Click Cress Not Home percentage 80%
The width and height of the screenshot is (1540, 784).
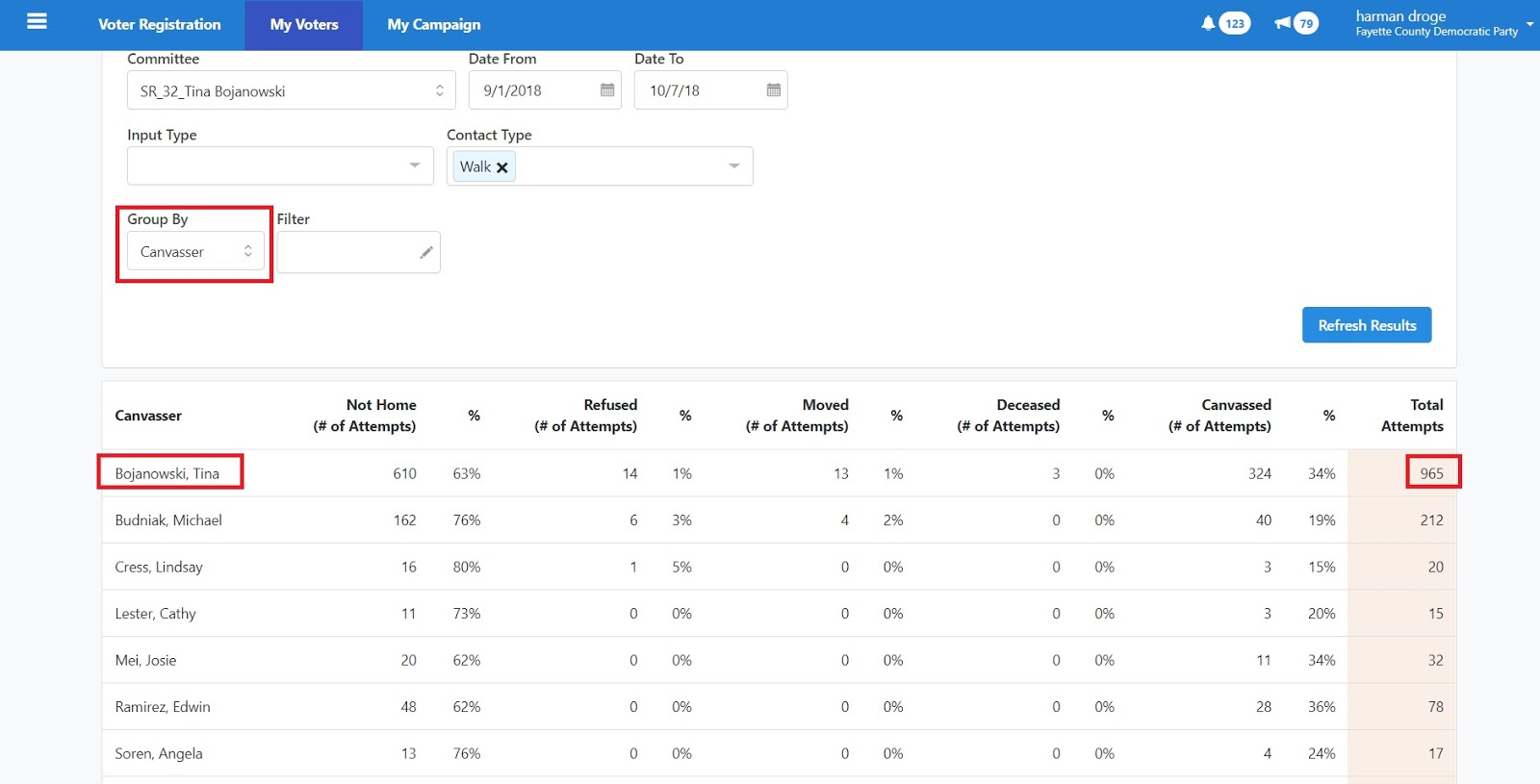[x=467, y=567]
